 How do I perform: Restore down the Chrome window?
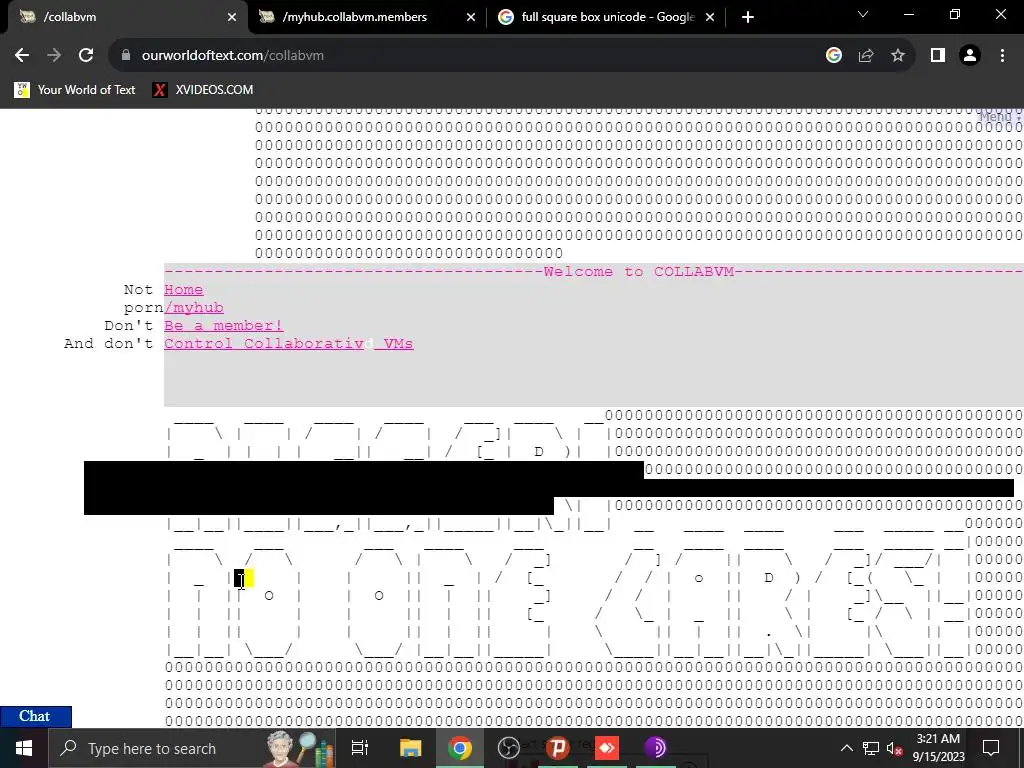click(x=955, y=14)
